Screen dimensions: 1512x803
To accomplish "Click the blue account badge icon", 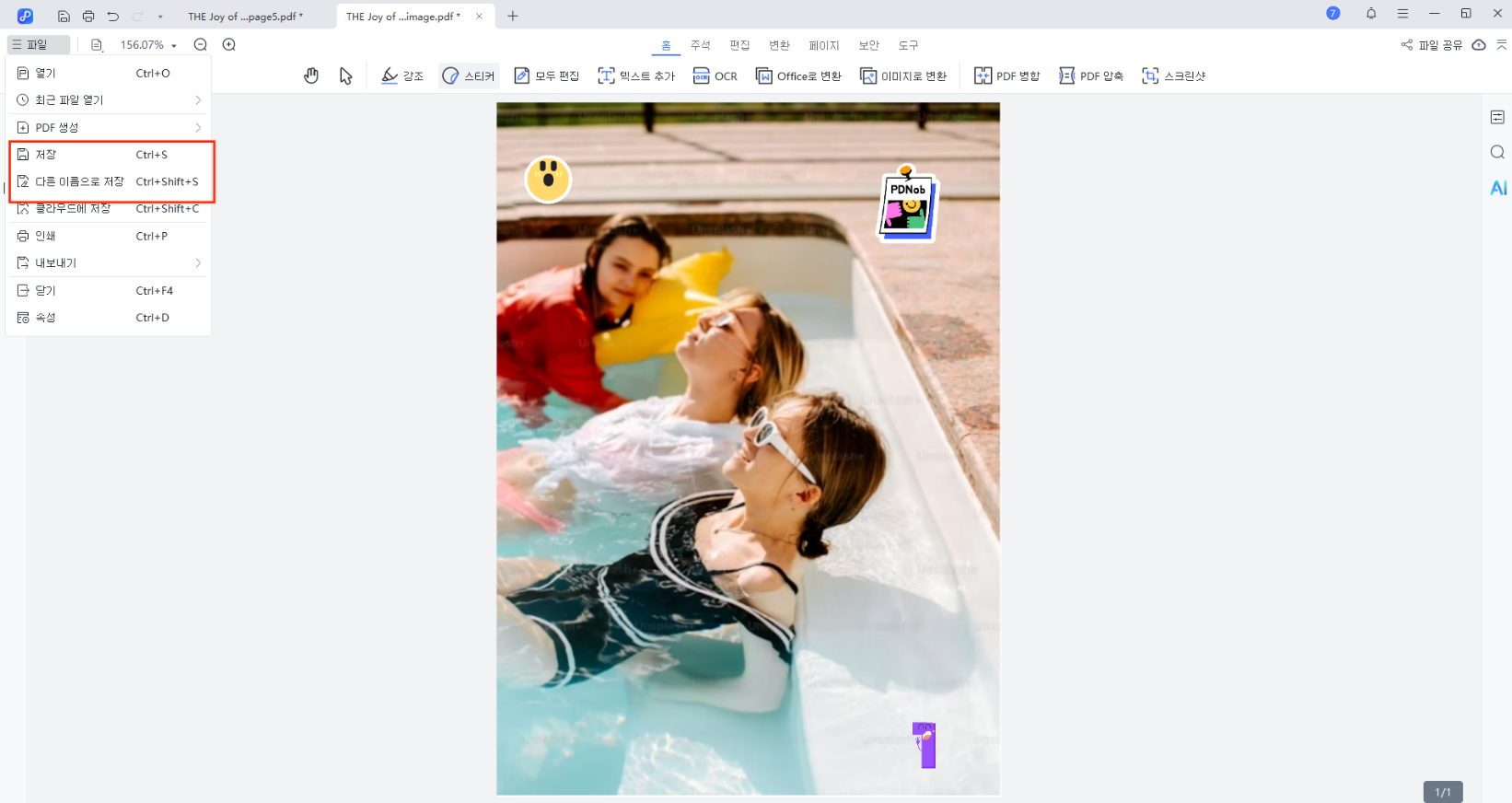I will click(1333, 13).
